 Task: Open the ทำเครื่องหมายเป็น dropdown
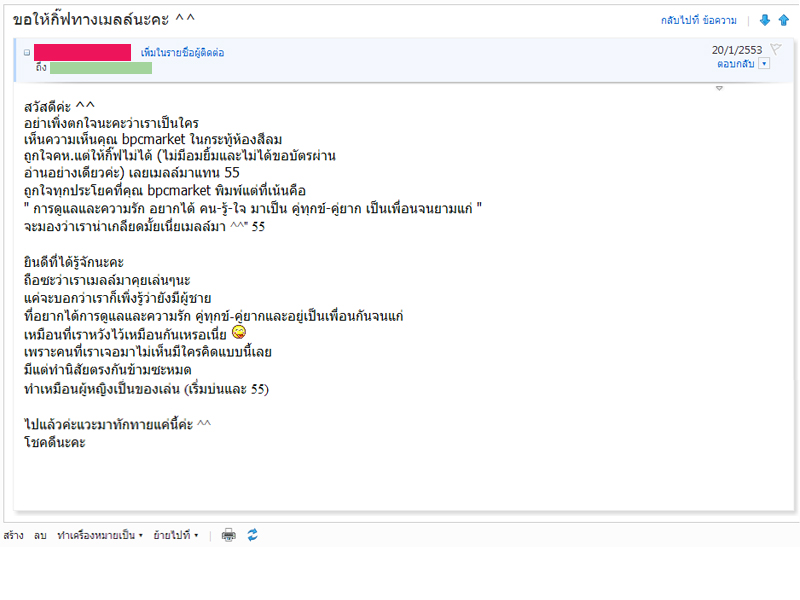click(100, 535)
